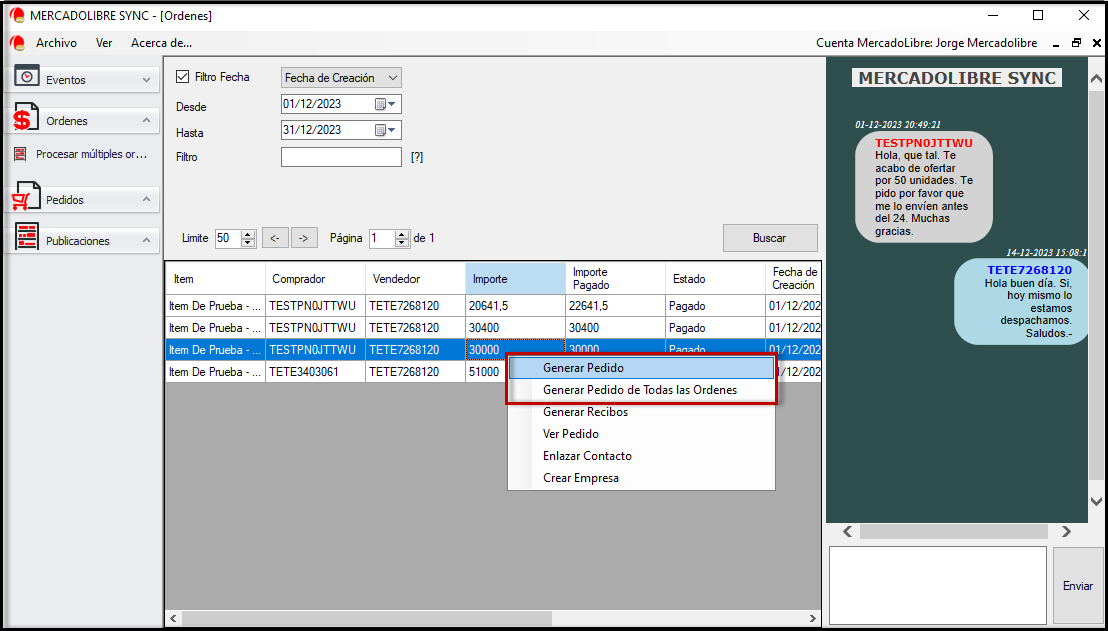The height and width of the screenshot is (631, 1108).
Task: Click the Procesar múltiples ordenes icon
Action: pyautogui.click(x=20, y=154)
